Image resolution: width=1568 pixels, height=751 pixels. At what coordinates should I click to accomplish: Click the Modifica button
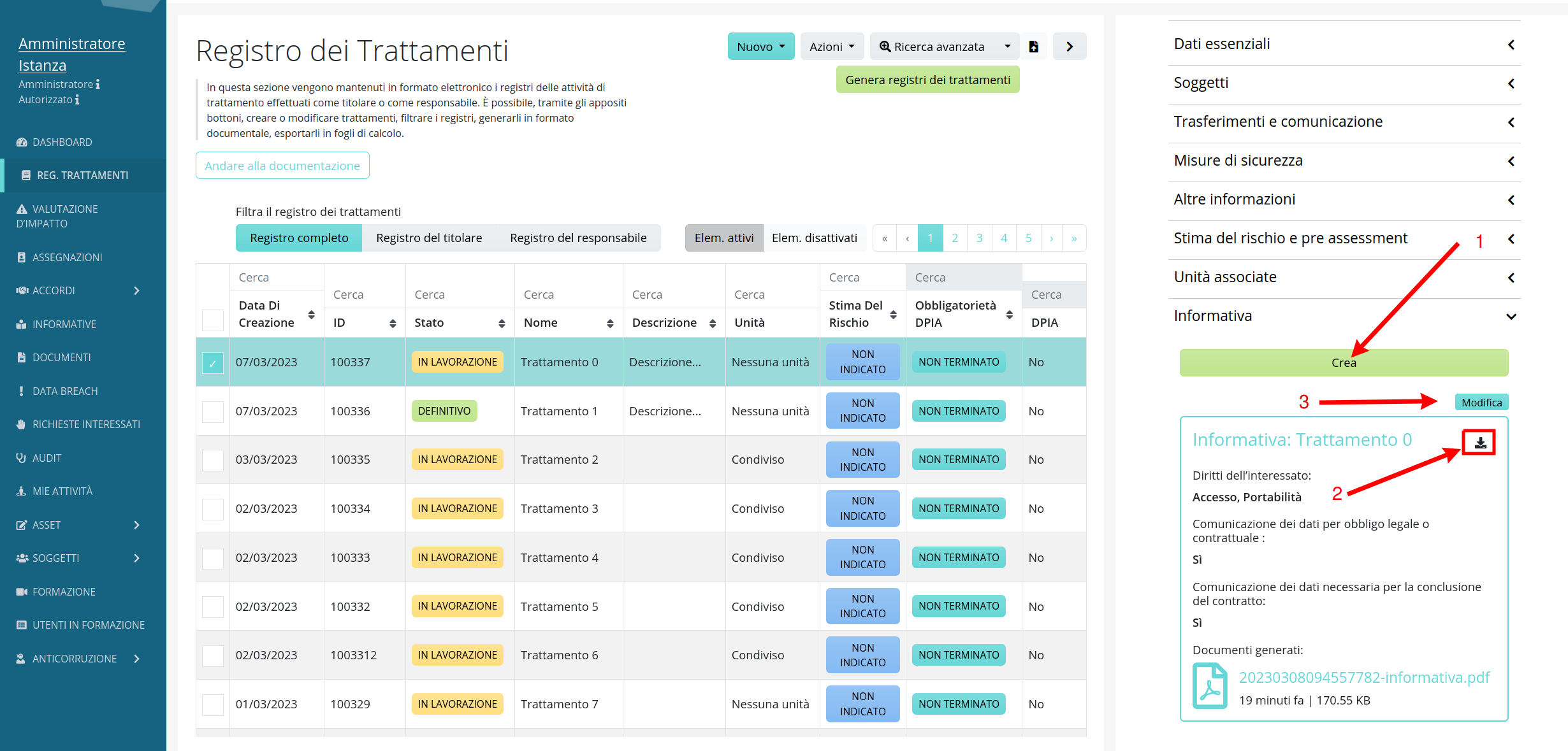pyautogui.click(x=1481, y=403)
